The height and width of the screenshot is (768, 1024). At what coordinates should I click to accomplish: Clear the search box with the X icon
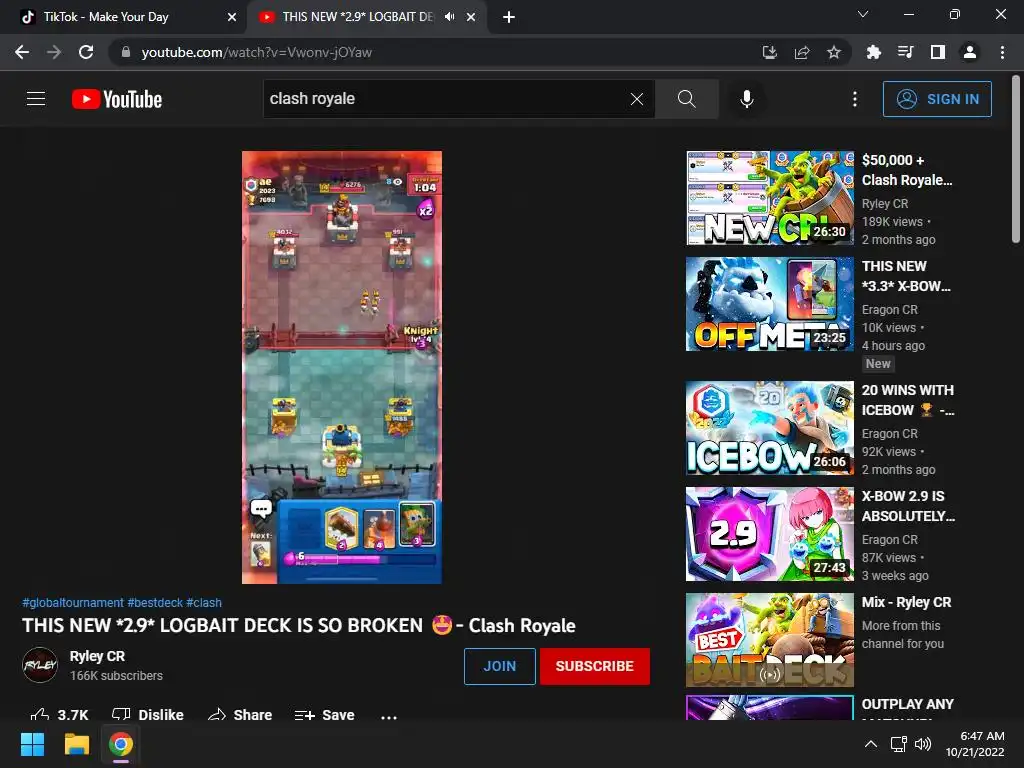tap(637, 99)
